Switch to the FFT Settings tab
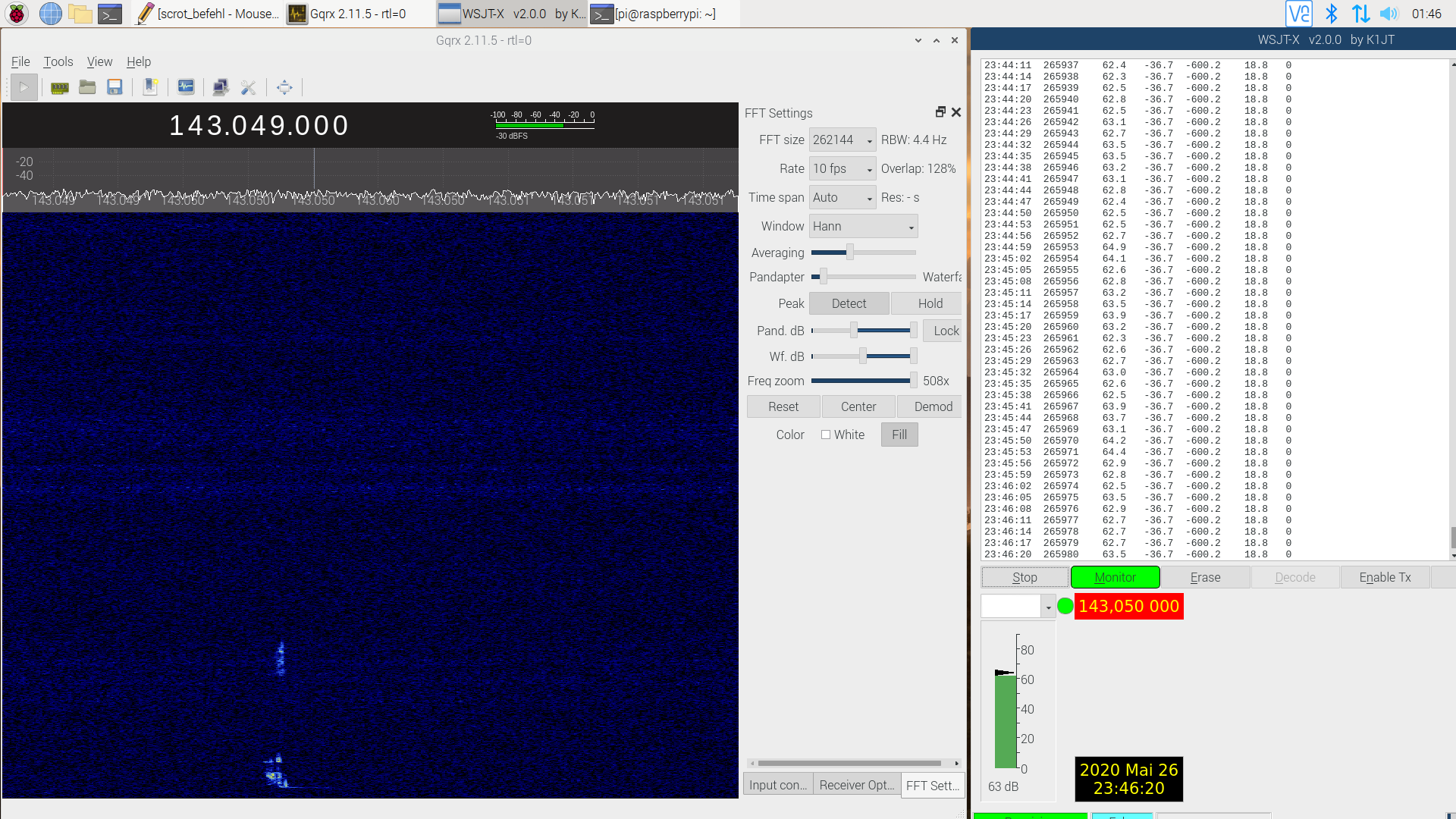Image resolution: width=1456 pixels, height=819 pixels. click(933, 785)
